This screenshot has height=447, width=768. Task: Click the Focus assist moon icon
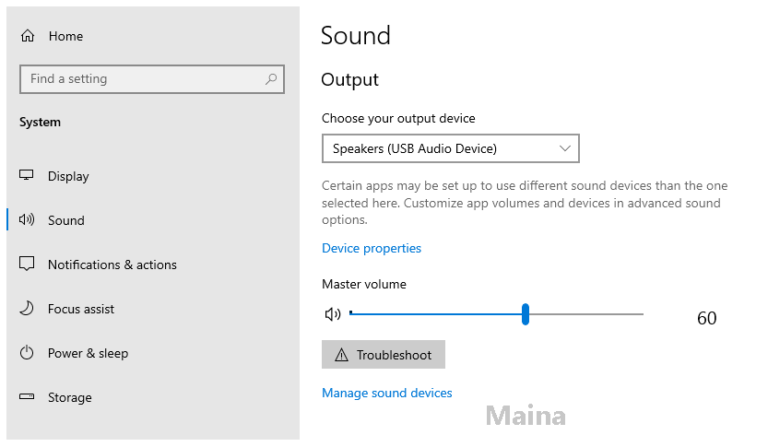pos(27,309)
